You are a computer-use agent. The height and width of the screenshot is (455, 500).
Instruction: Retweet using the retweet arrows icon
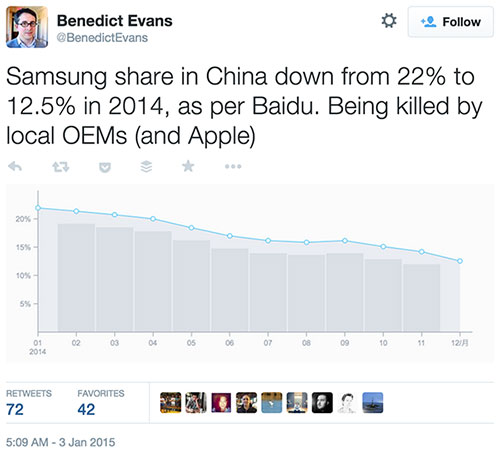[x=61, y=167]
